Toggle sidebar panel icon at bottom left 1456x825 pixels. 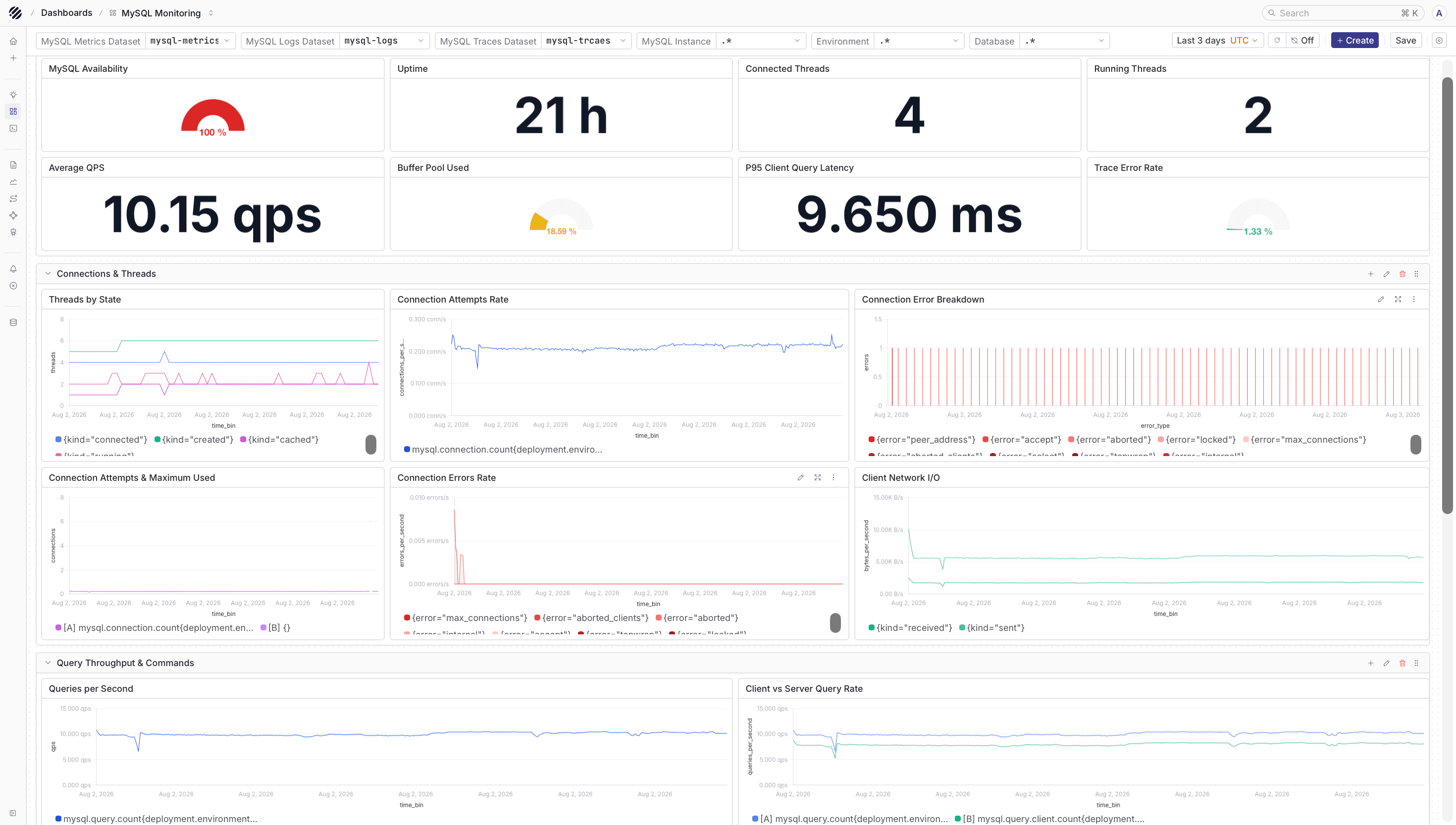coord(13,813)
